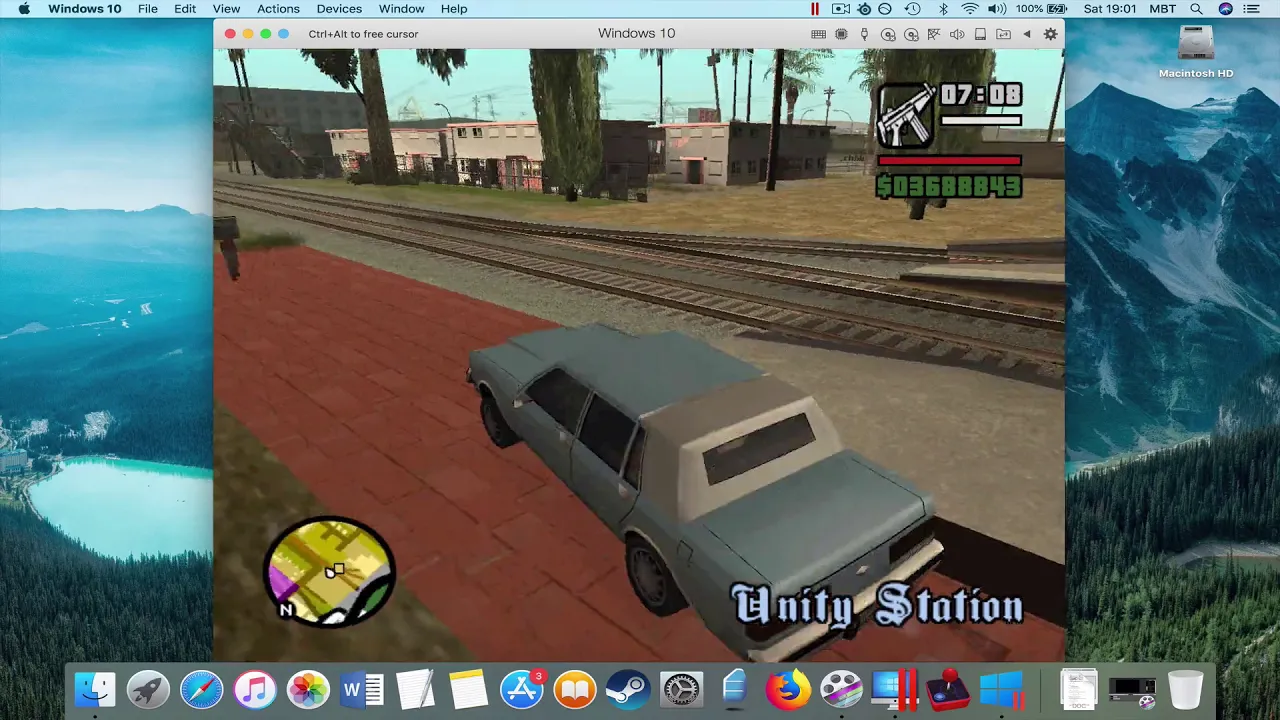1280x720 pixels.
Task: Open Photos app in the Dock
Action: pyautogui.click(x=308, y=690)
